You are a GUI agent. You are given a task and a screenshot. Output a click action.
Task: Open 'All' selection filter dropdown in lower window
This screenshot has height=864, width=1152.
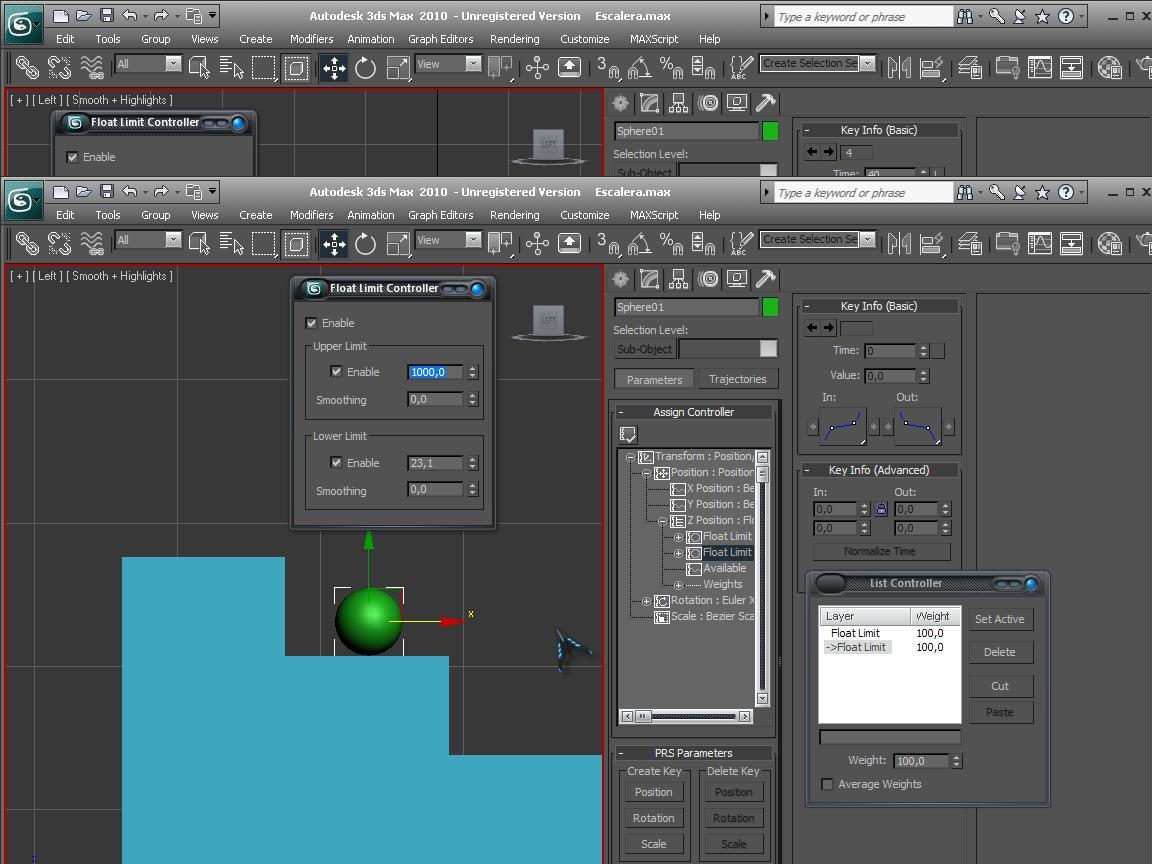(173, 240)
